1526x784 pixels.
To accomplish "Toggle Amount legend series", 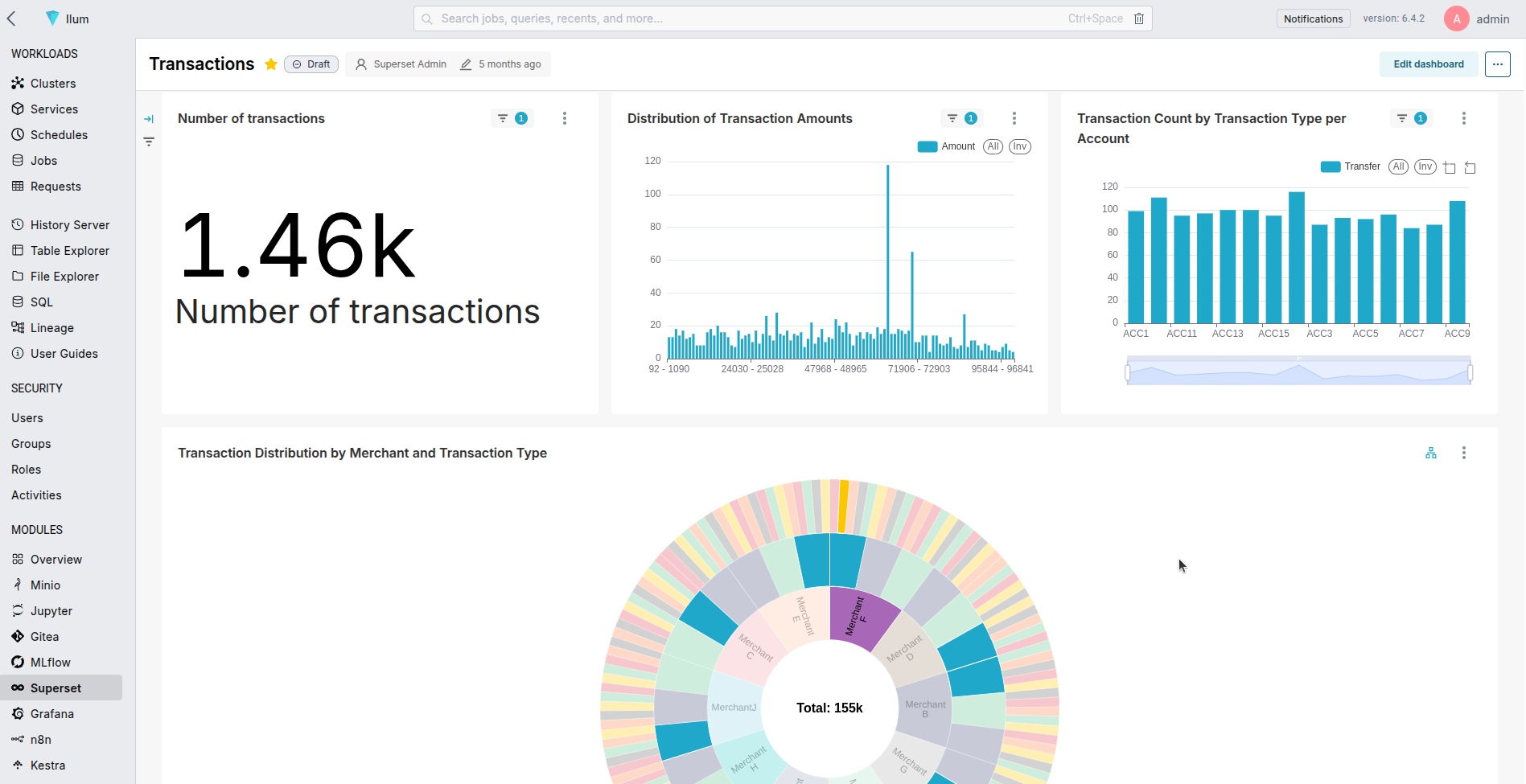I will pos(946,146).
